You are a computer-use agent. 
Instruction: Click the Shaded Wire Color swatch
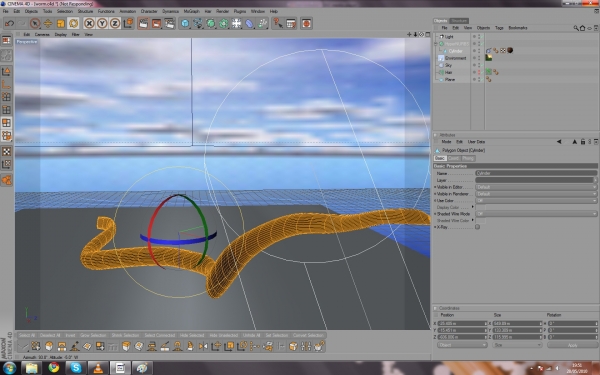pos(480,221)
